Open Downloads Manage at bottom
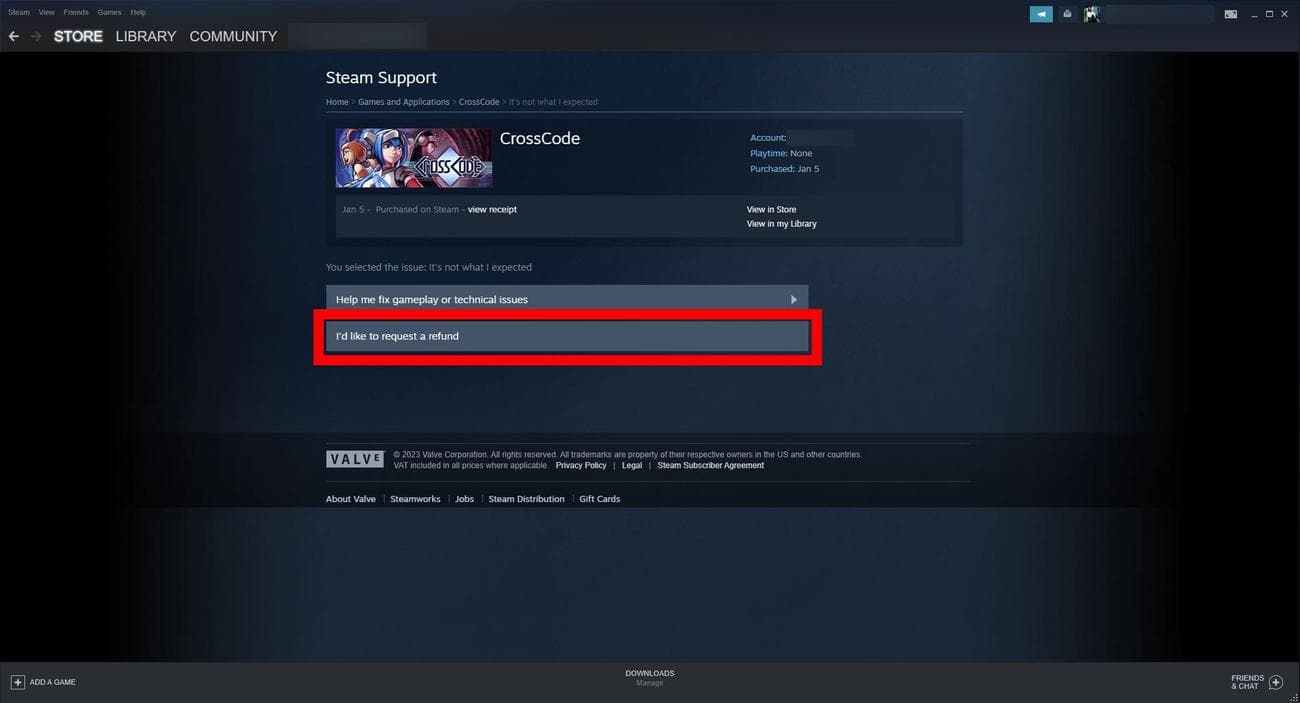1300x703 pixels. point(650,678)
